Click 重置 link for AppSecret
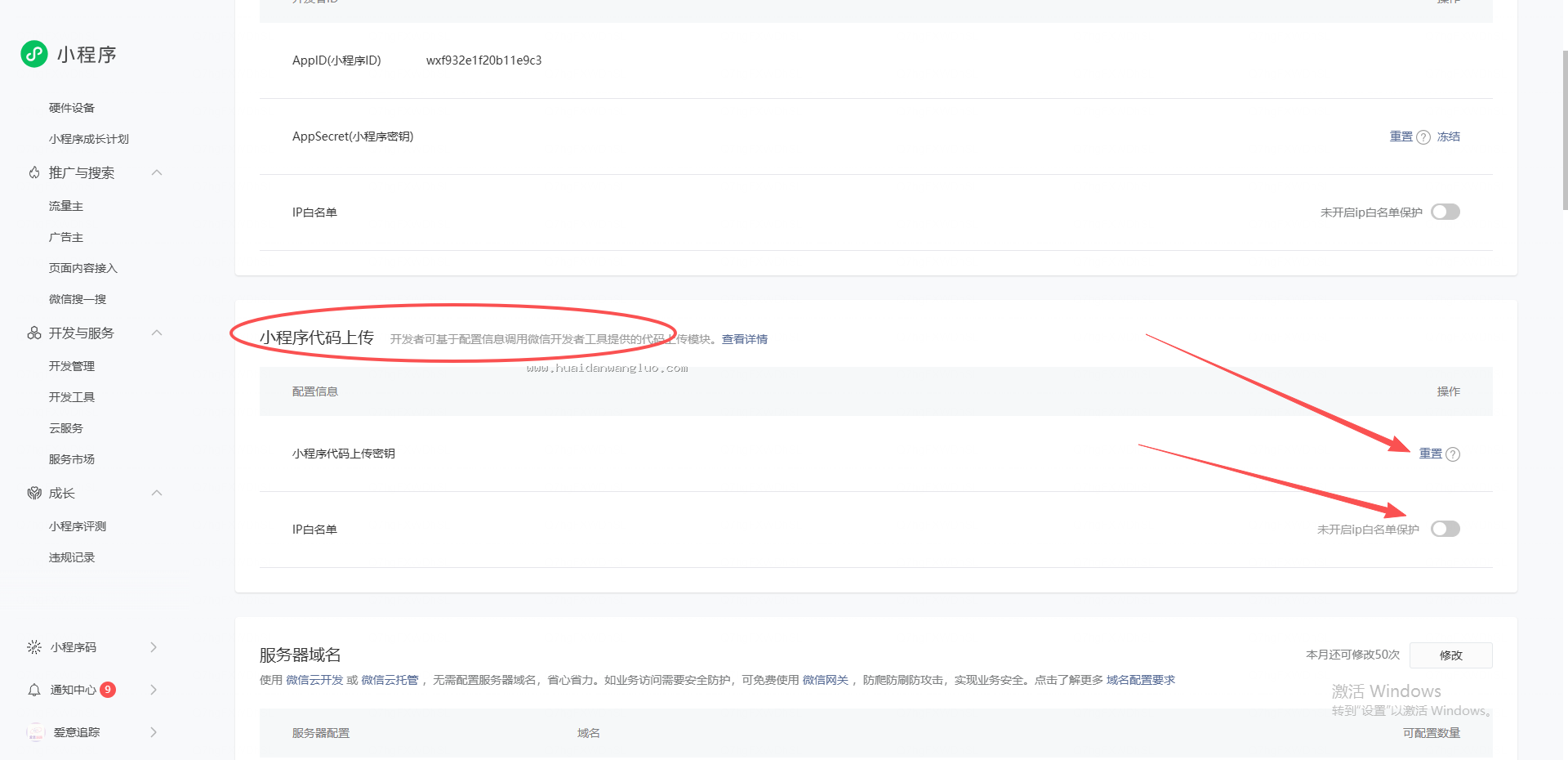 (x=1401, y=136)
